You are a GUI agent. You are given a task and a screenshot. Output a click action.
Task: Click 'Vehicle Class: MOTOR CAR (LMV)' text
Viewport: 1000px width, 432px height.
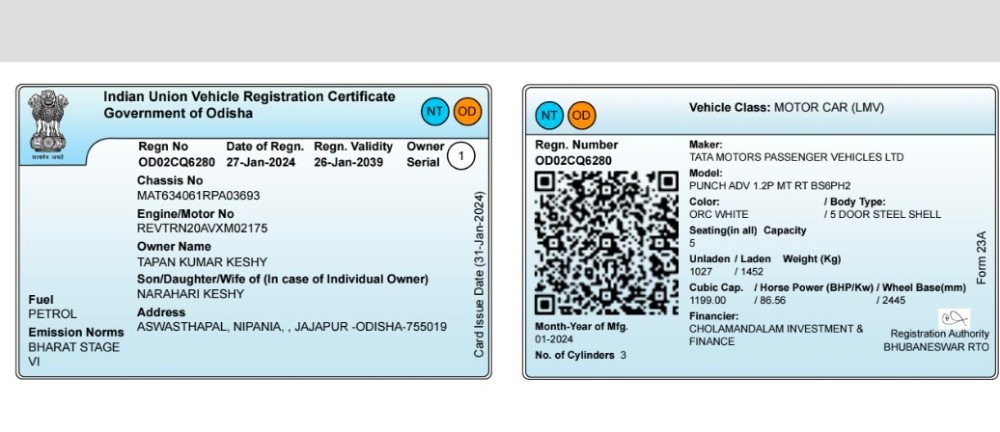(786, 108)
